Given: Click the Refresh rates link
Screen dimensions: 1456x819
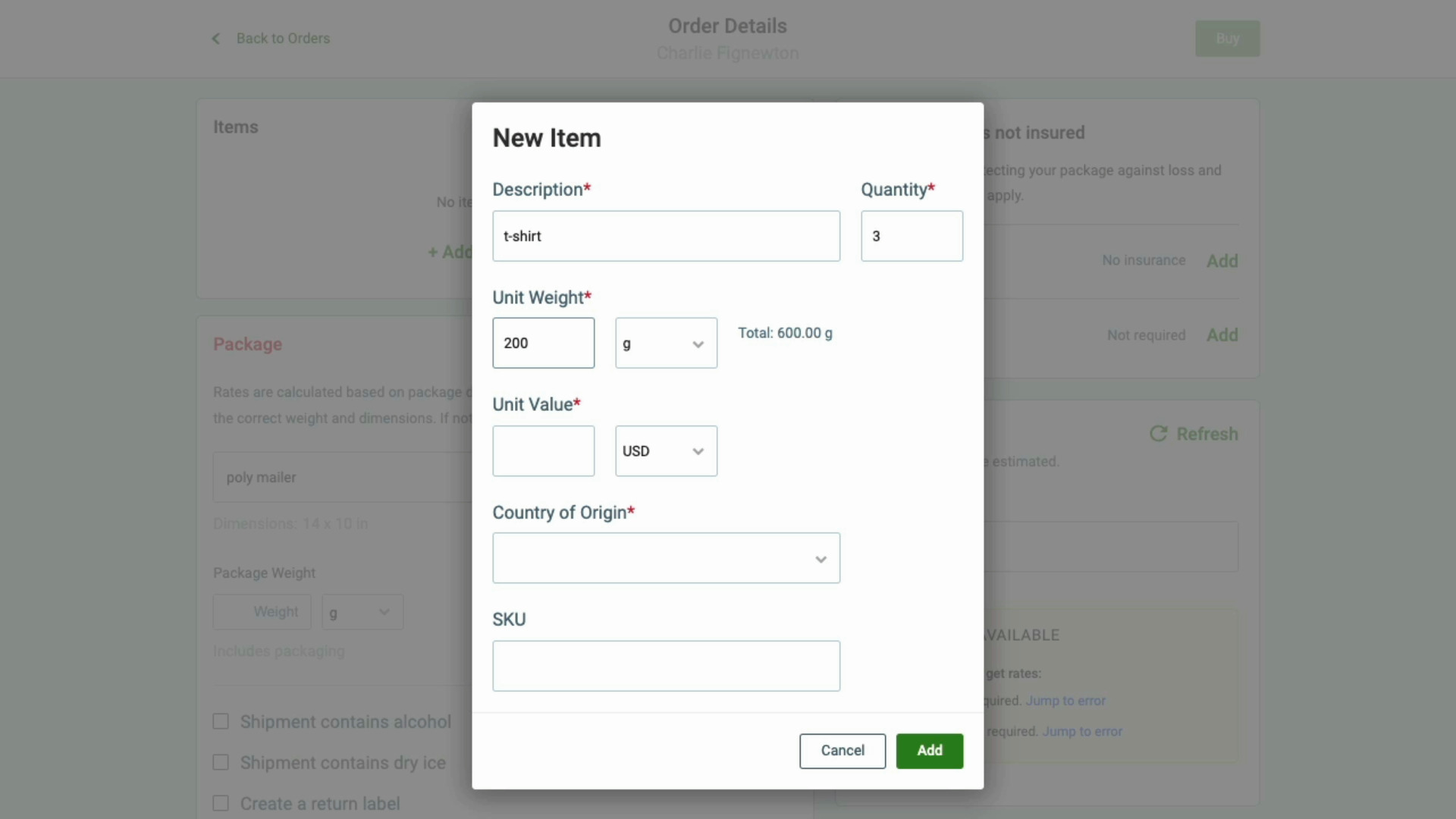Looking at the screenshot, I should 1207,434.
